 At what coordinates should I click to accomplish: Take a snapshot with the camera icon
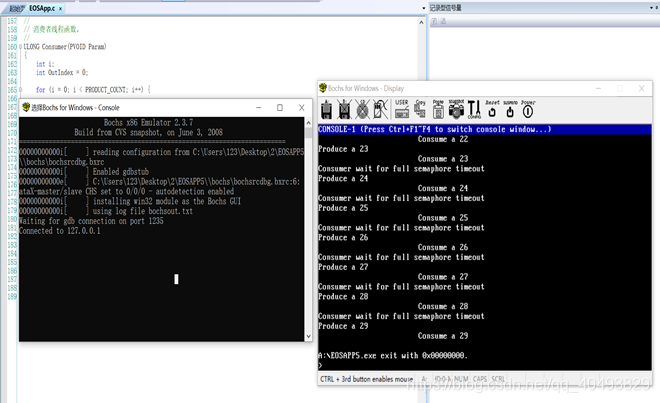point(456,109)
